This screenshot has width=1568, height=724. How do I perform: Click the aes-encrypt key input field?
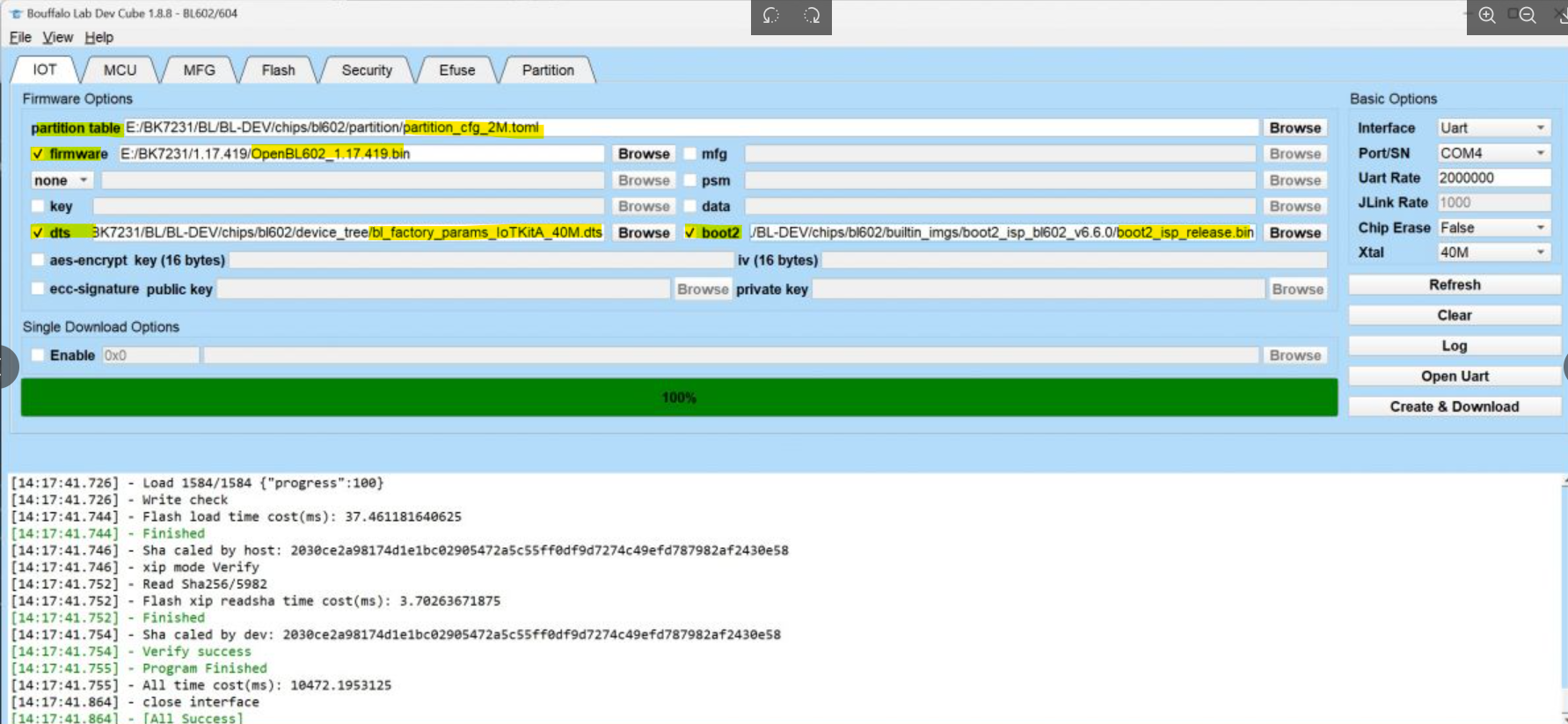(x=481, y=260)
